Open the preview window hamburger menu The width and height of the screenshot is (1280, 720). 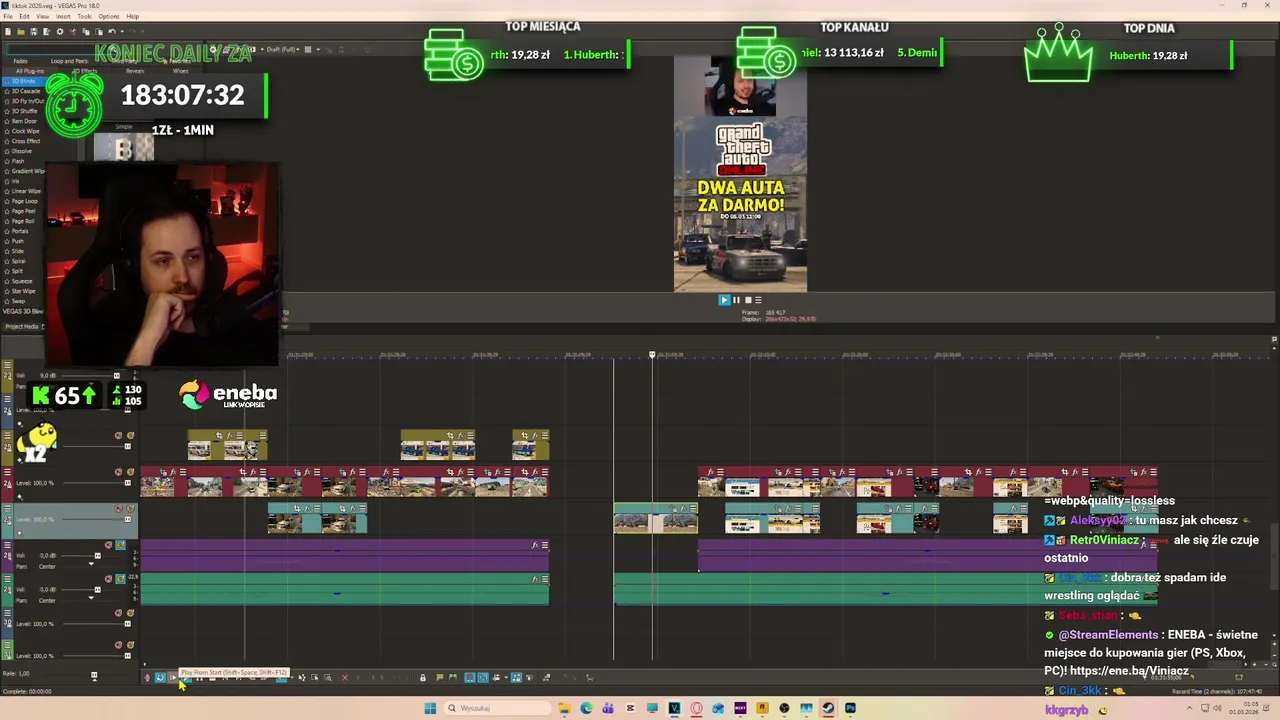pos(758,300)
